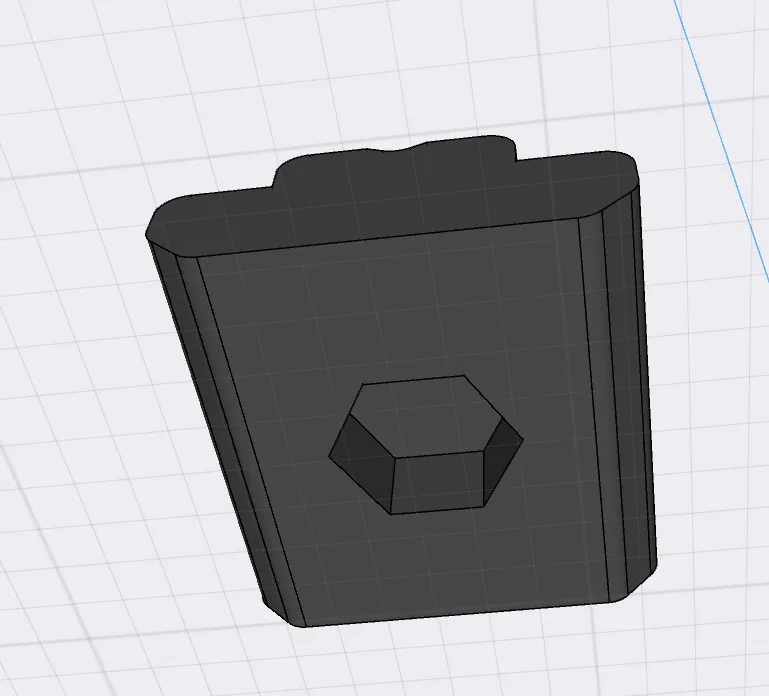
Task: Pick the hexagon's right angled wall face
Action: click(503, 454)
